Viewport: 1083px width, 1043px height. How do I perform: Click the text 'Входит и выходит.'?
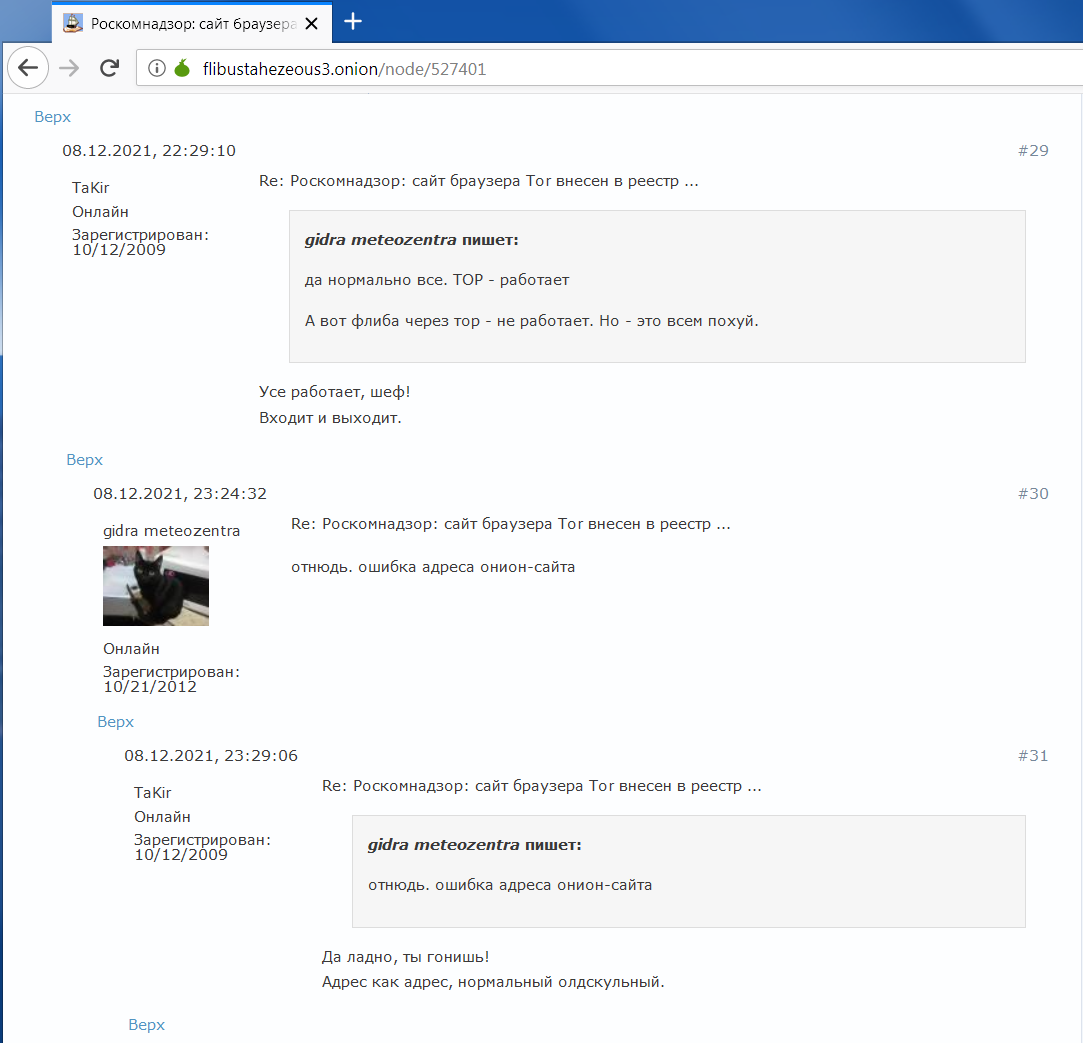tap(330, 418)
